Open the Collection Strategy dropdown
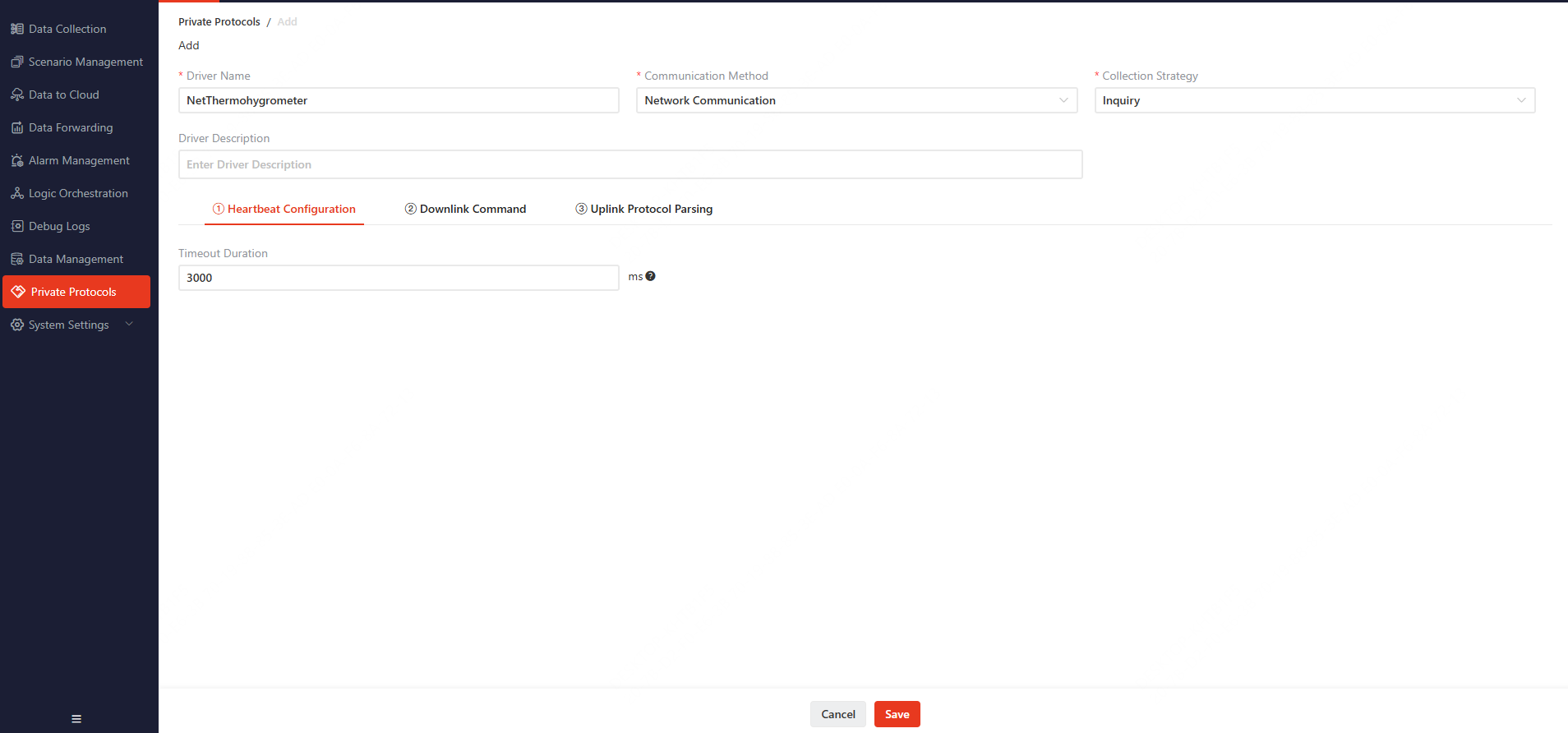Screen dimensions: 1568x733 (1314, 100)
